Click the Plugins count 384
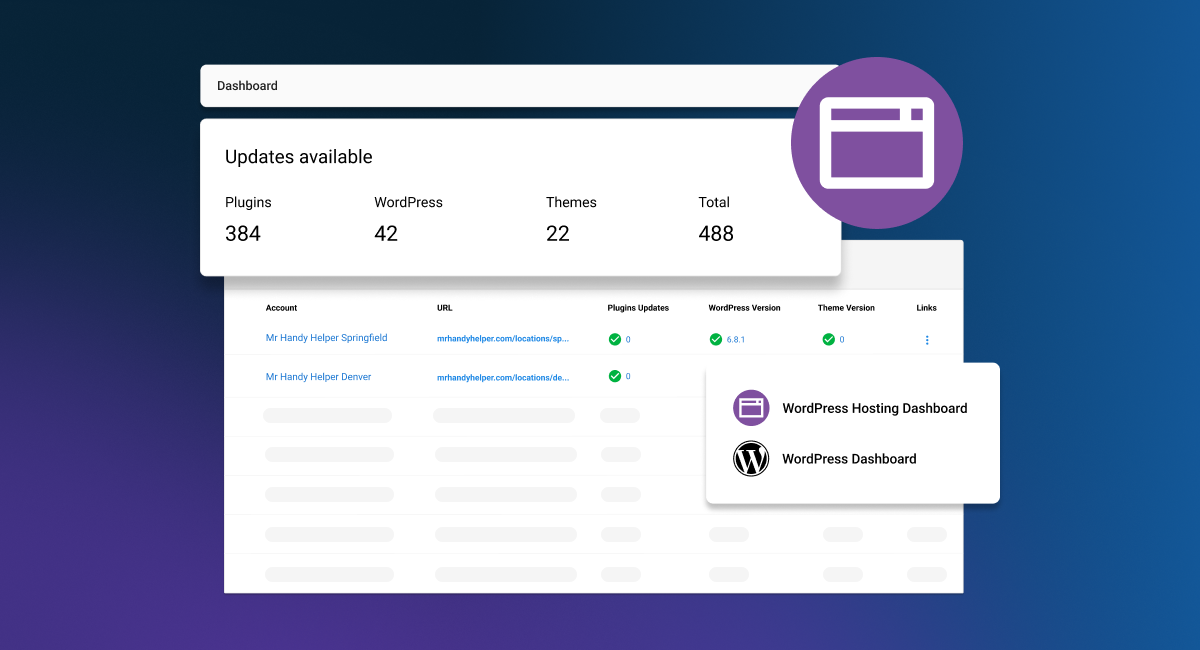The height and width of the screenshot is (650, 1200). pyautogui.click(x=243, y=234)
